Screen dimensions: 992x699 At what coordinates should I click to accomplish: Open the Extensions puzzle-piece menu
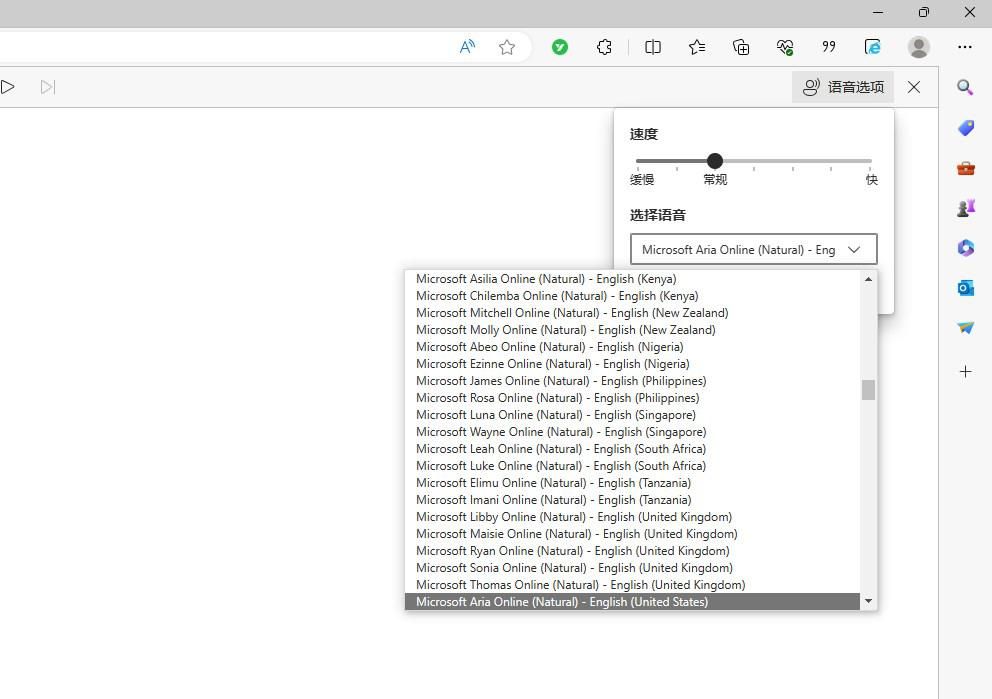604,47
